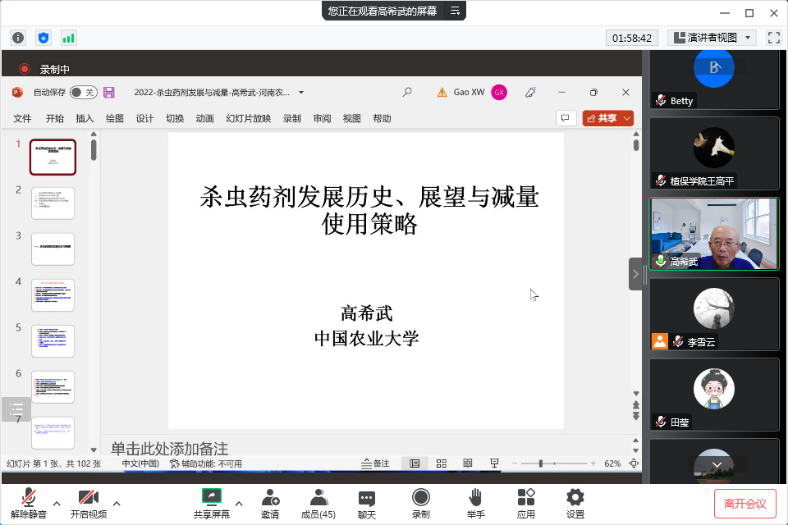Expand the audio options arrow beside 解除静音
Screen dimensions: 788x525
pos(57,503)
